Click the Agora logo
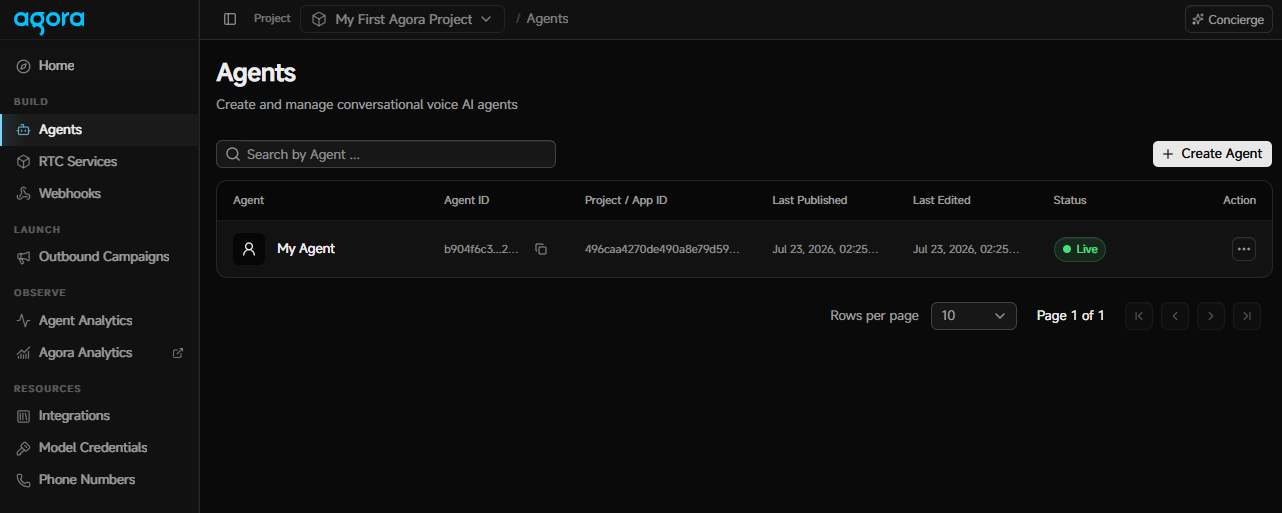 pos(49,19)
